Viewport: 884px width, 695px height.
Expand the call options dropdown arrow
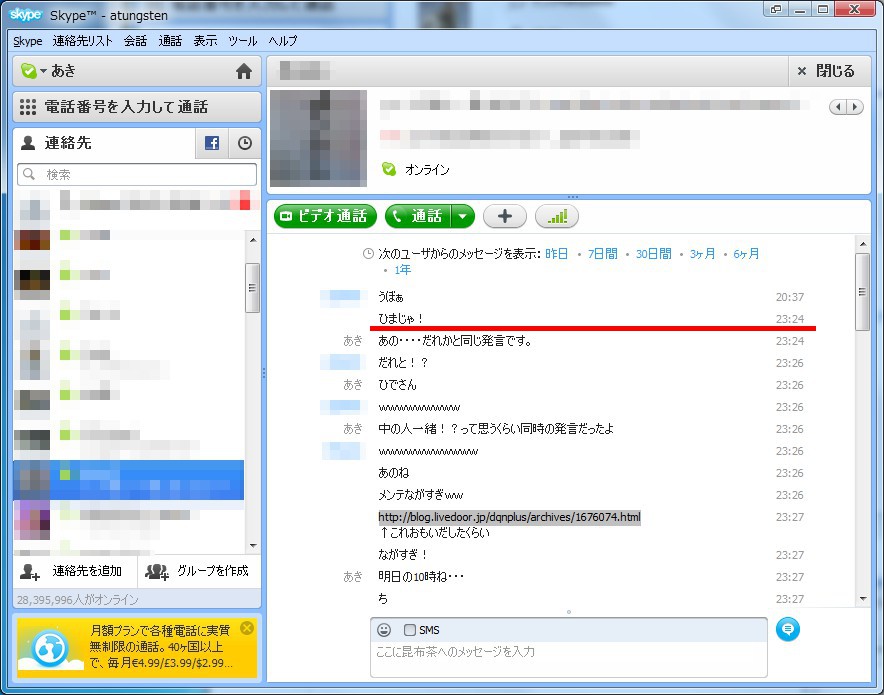pyautogui.click(x=463, y=216)
